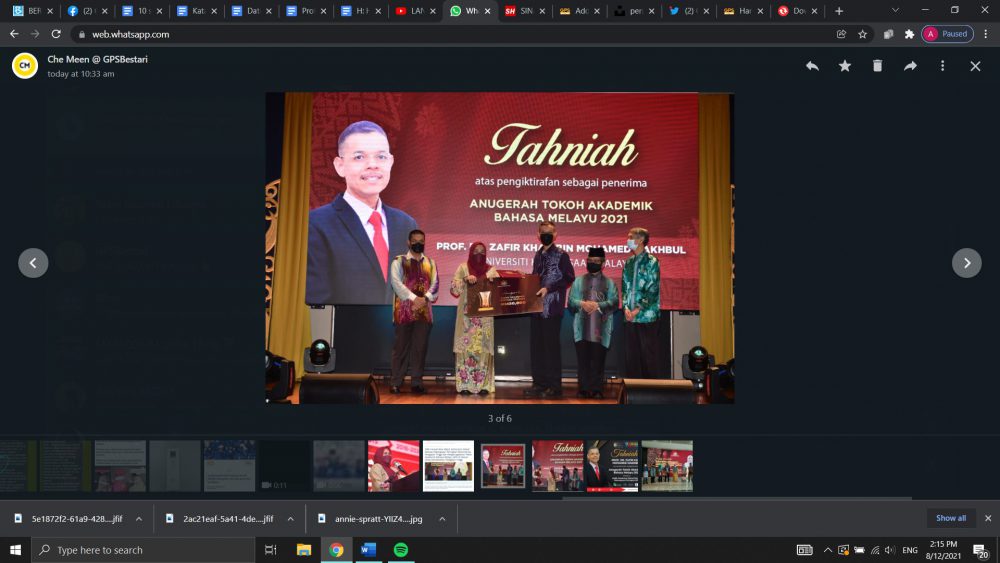Select the closeup Tahniah stage thumbnail

(x=558, y=466)
